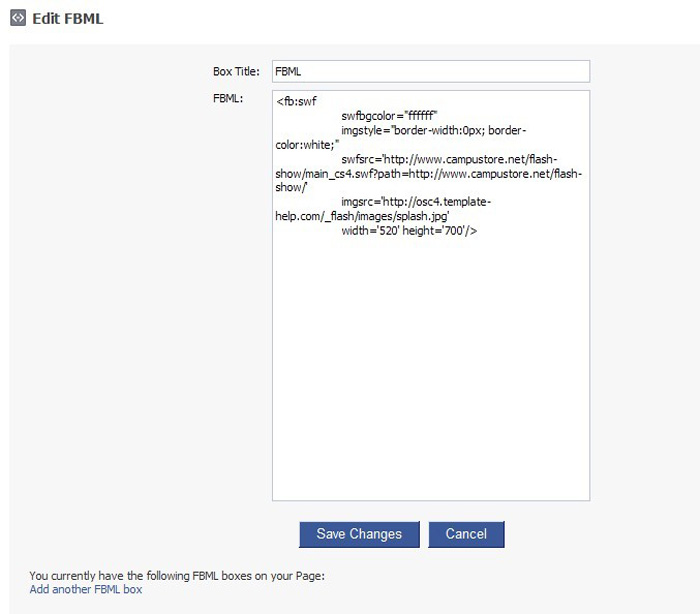Place cursor on the imgstyle attribute line
The height and width of the screenshot is (614, 700).
(x=434, y=130)
